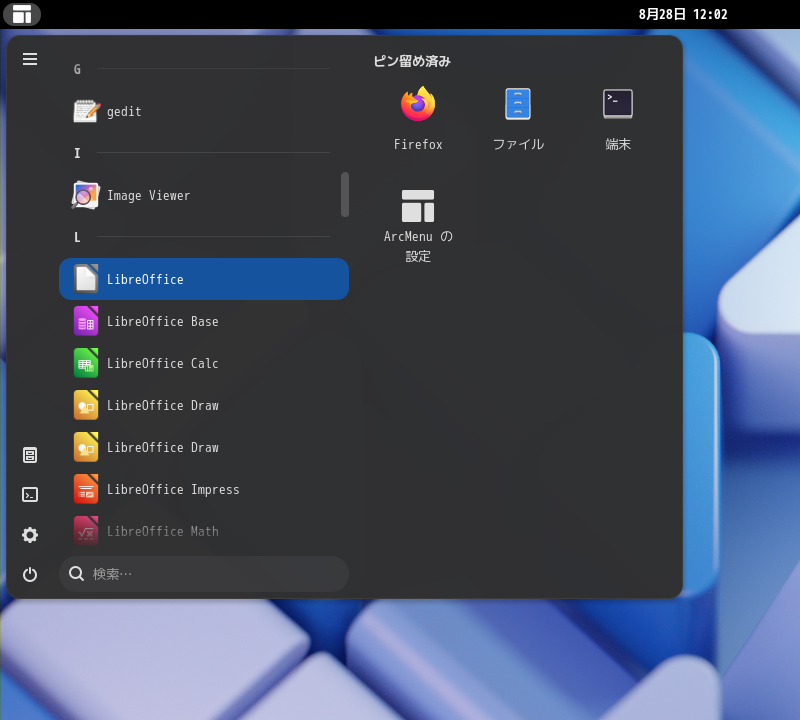Open the hamburger menu in ArcMenu sidebar
The width and height of the screenshot is (800, 720).
pos(30,59)
